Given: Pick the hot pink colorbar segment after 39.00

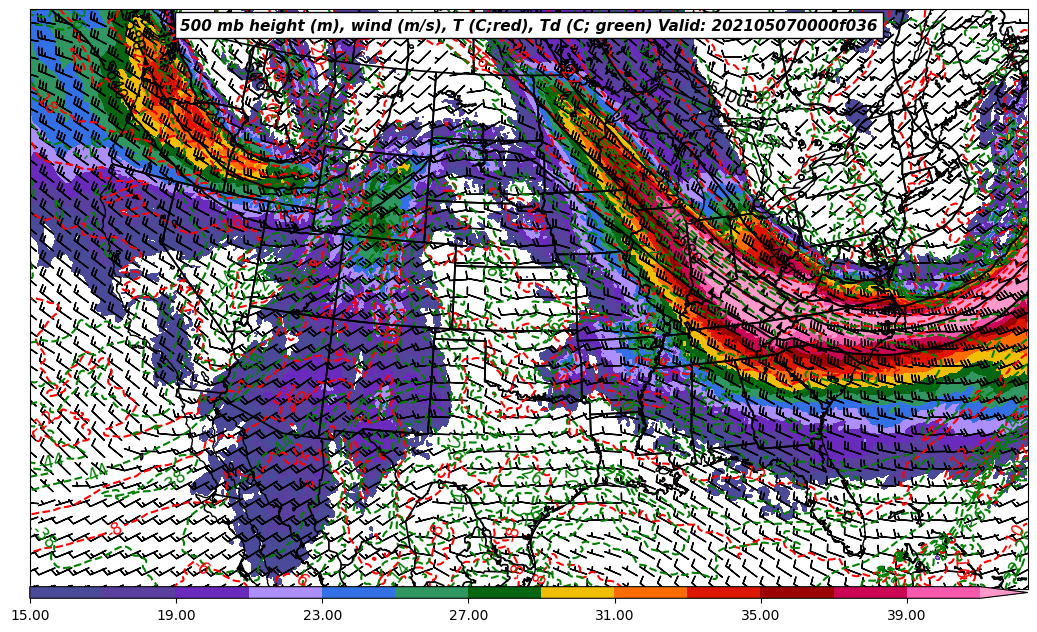Looking at the screenshot, I should [x=943, y=592].
